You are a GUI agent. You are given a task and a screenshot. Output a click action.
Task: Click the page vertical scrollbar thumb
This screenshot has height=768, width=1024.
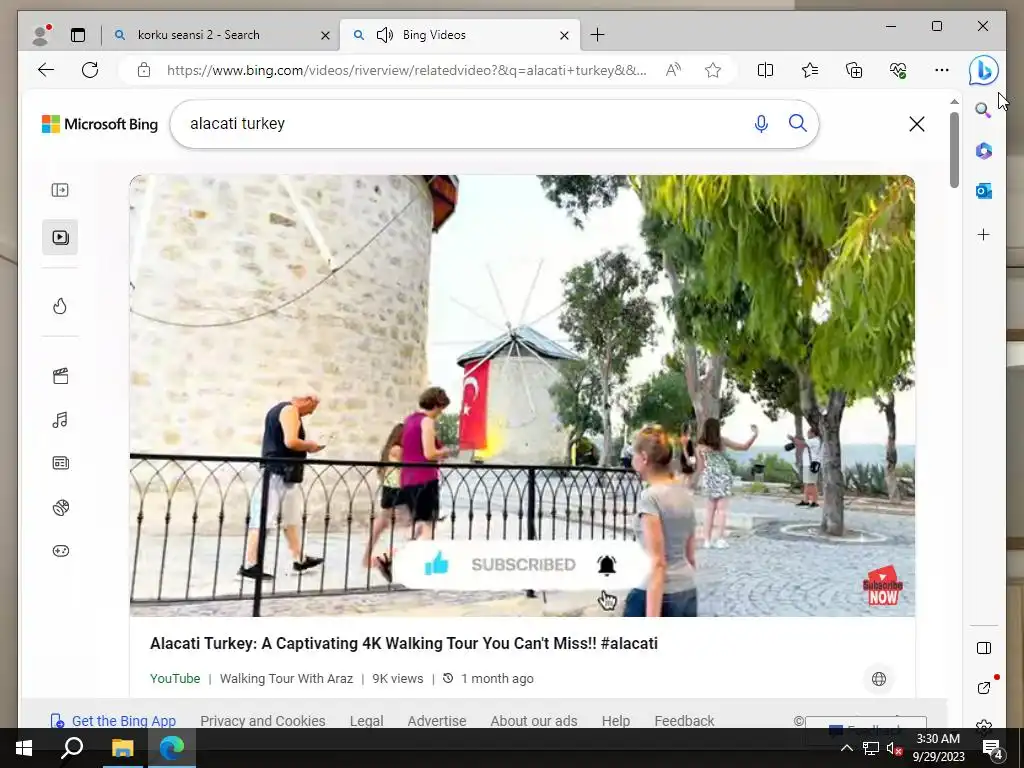click(x=954, y=150)
